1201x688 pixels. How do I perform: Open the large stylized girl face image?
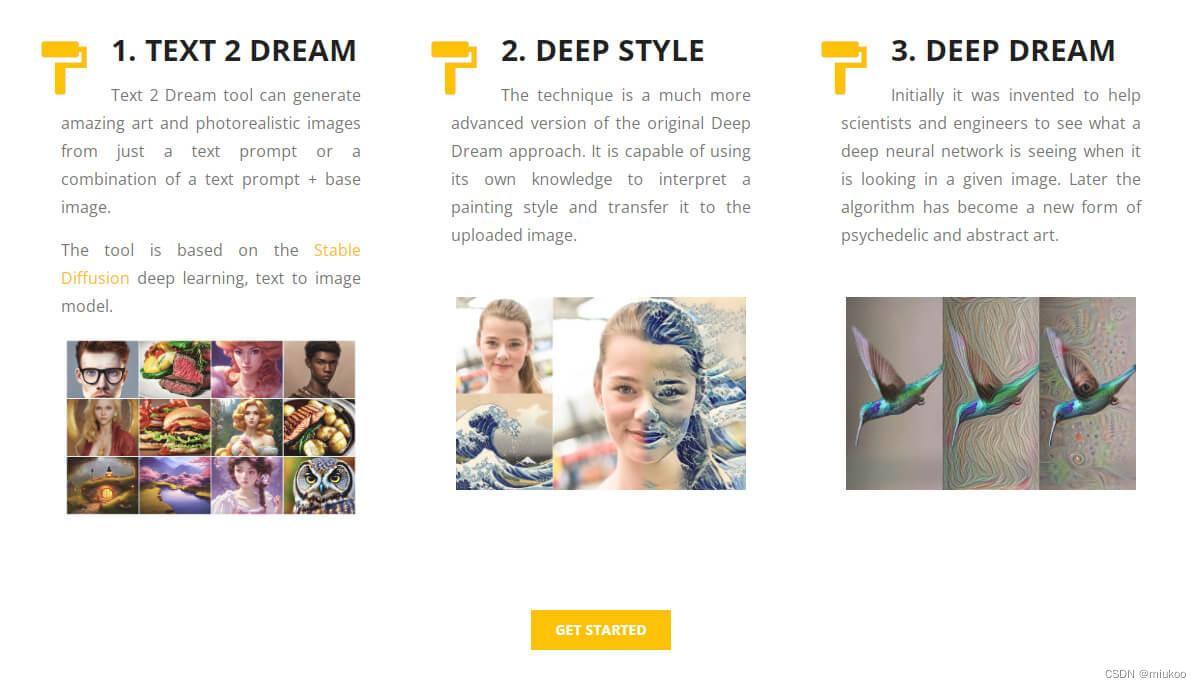(x=649, y=393)
